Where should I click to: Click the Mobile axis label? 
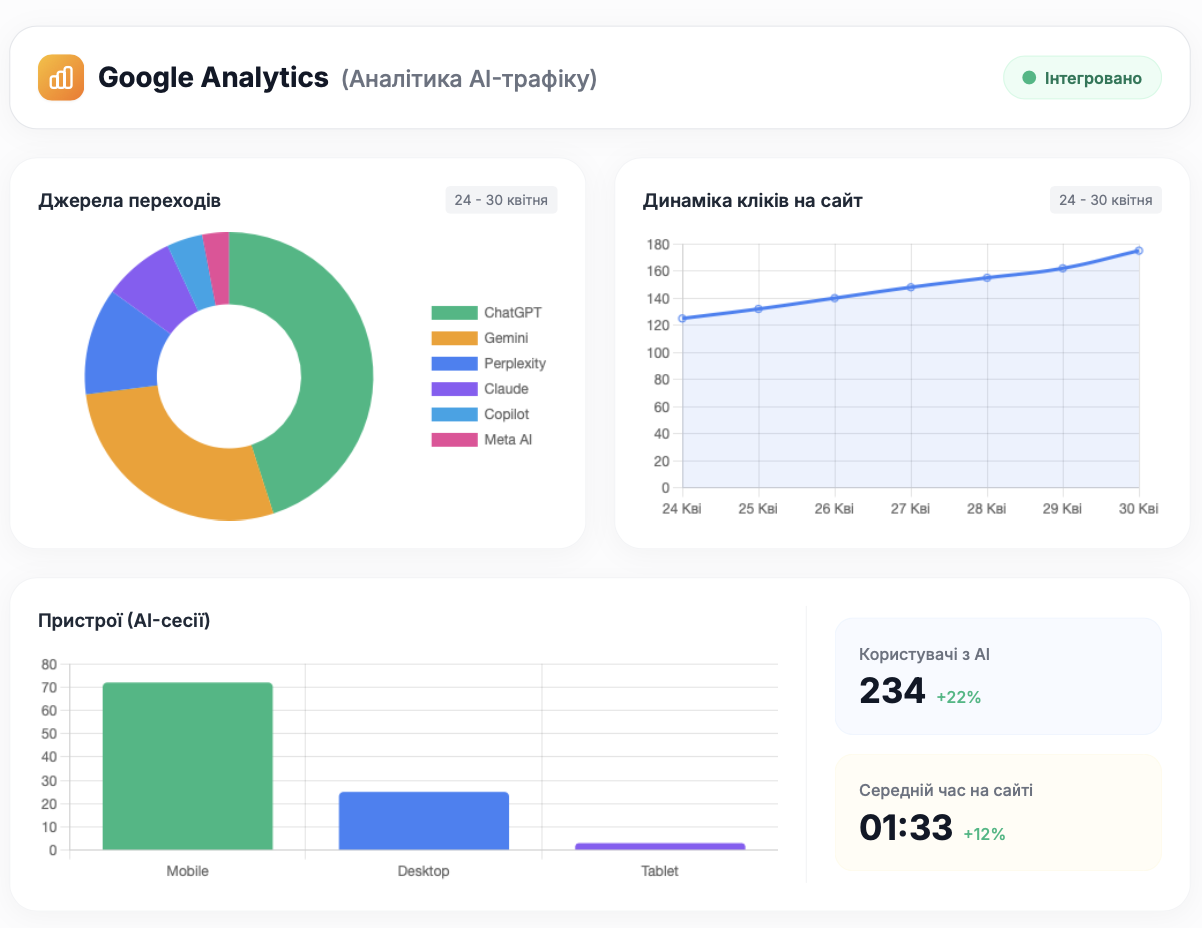tap(187, 871)
